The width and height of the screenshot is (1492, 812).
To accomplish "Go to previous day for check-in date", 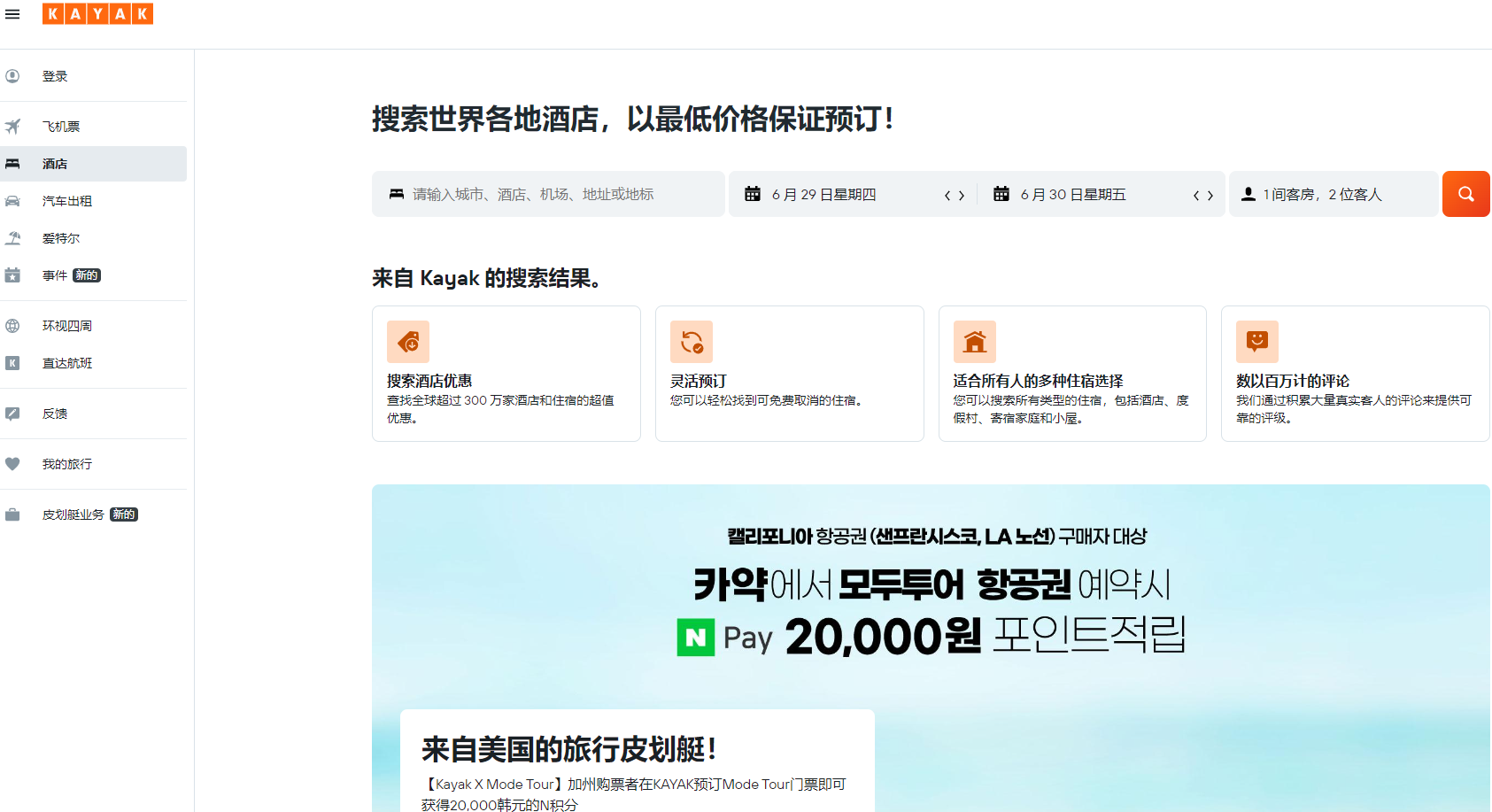I will [x=947, y=195].
